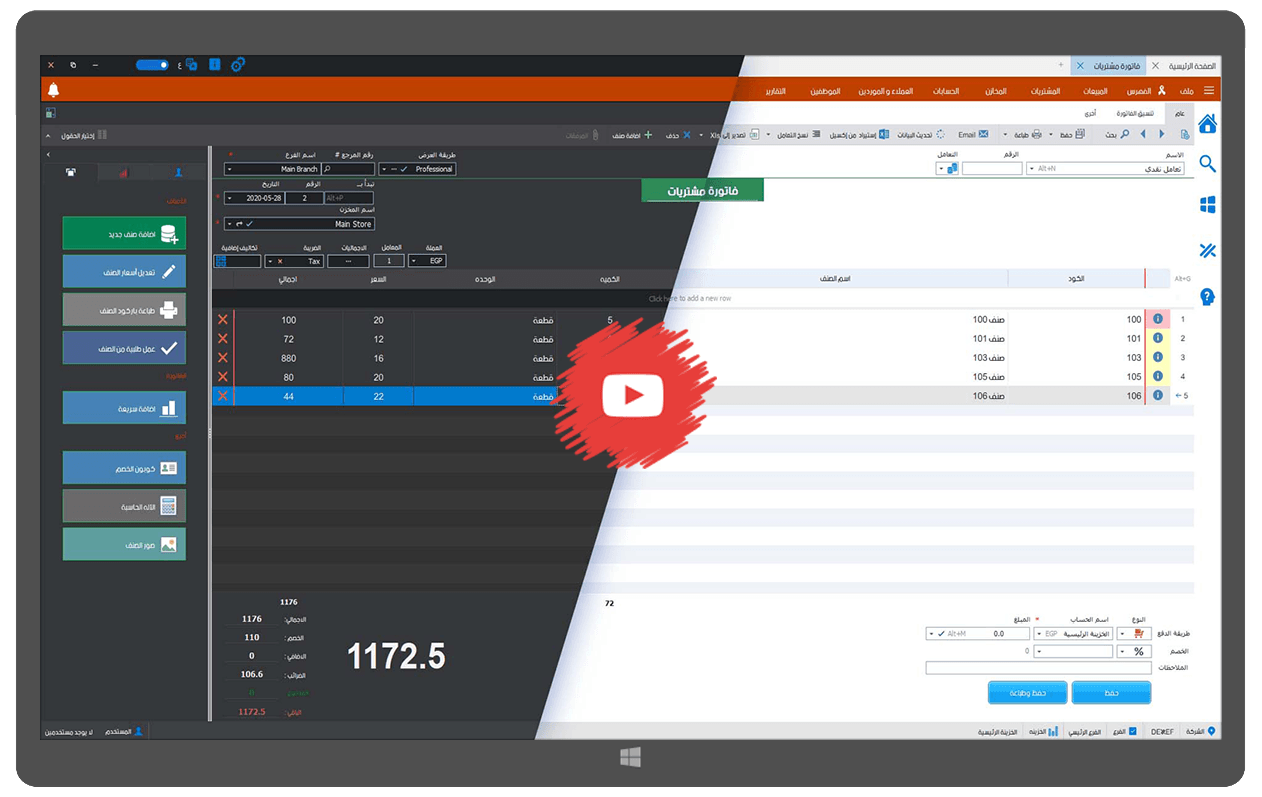The height and width of the screenshot is (797, 1262).
Task: Toggle the blue switch in title bar
Action: coord(152,65)
